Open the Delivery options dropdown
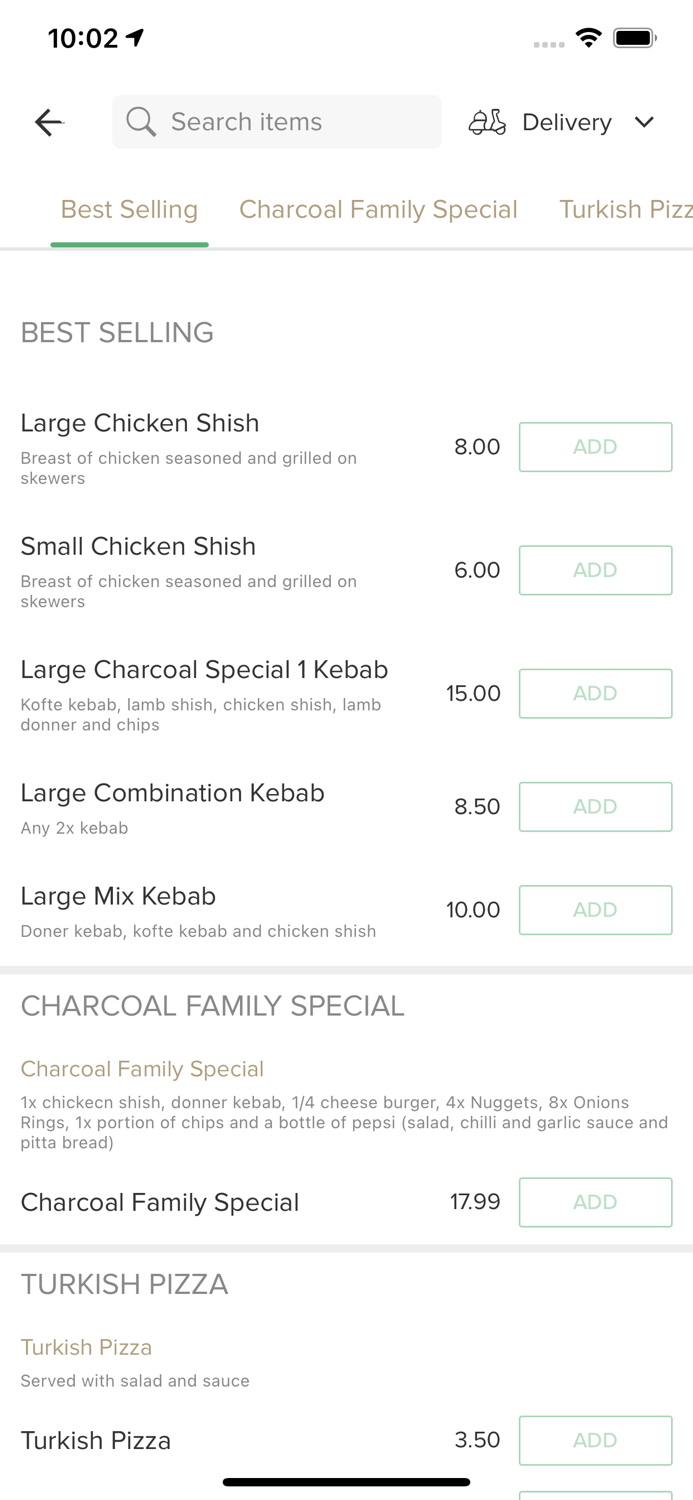This screenshot has height=1500, width=693. click(566, 122)
